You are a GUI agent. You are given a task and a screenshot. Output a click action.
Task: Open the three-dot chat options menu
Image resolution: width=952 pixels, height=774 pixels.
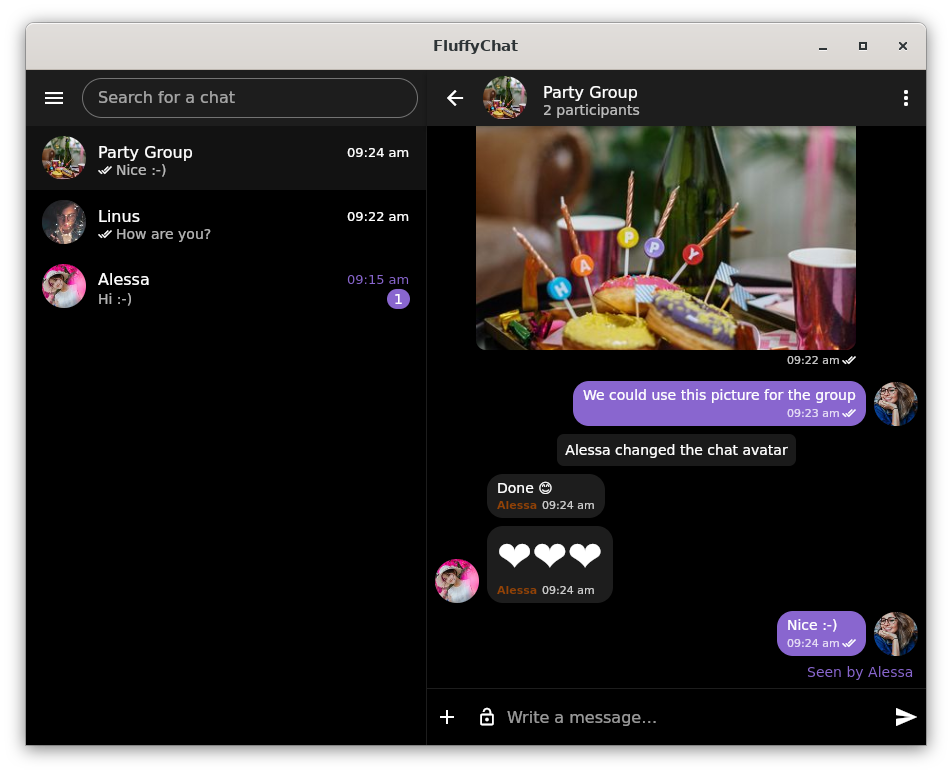click(x=905, y=98)
